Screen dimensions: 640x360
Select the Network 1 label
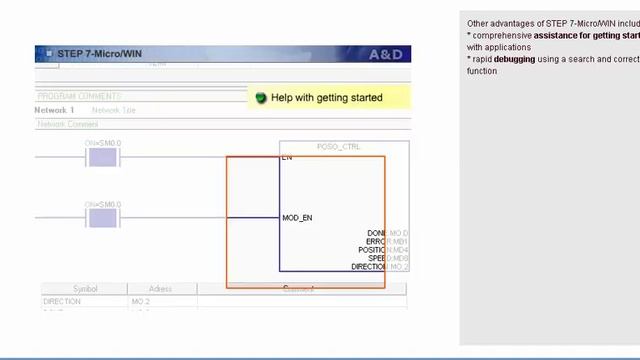click(x=54, y=110)
